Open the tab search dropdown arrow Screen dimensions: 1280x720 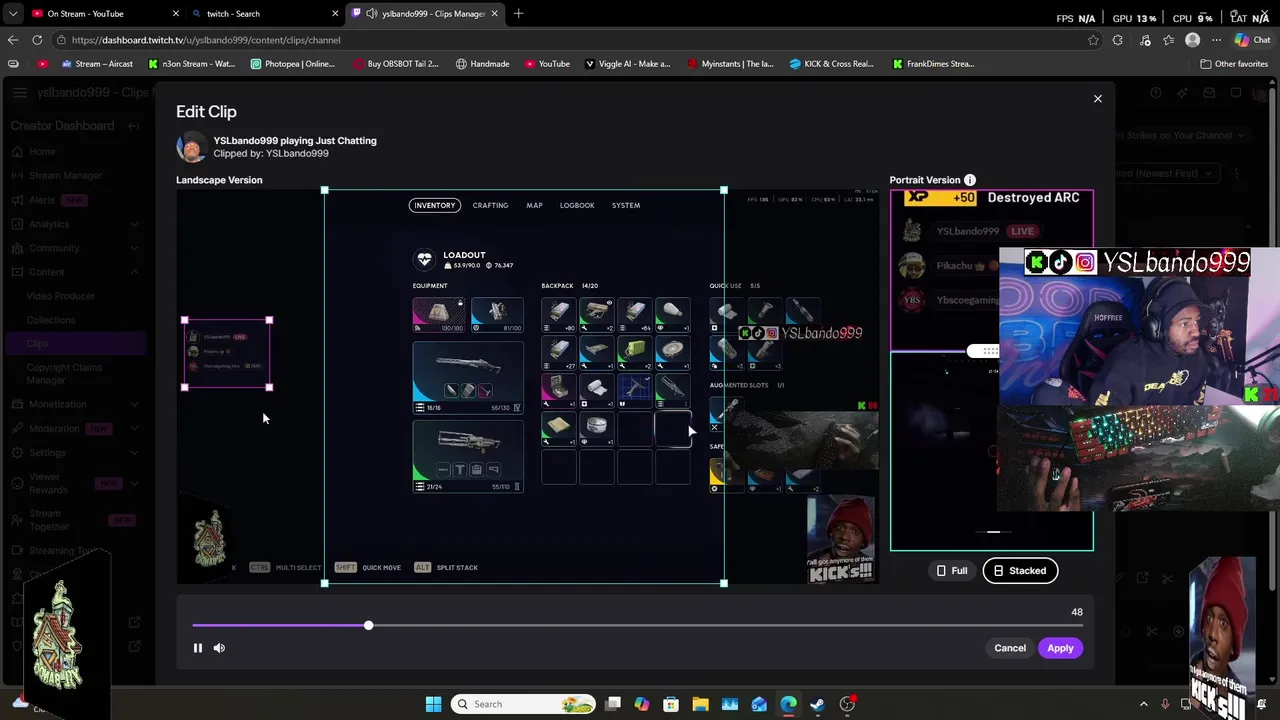[12, 14]
